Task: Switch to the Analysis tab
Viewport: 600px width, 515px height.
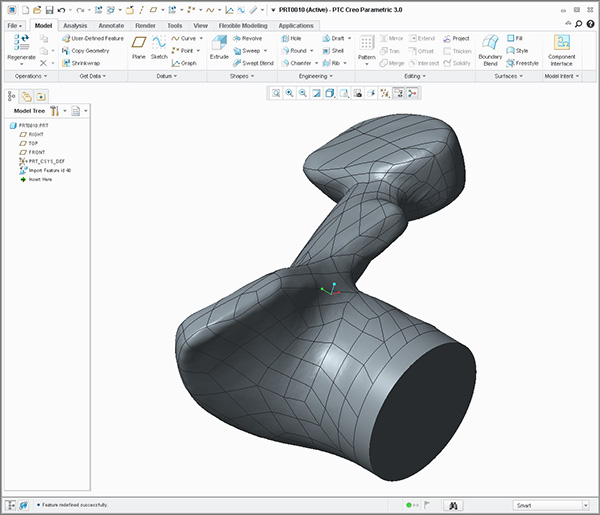Action: click(75, 26)
